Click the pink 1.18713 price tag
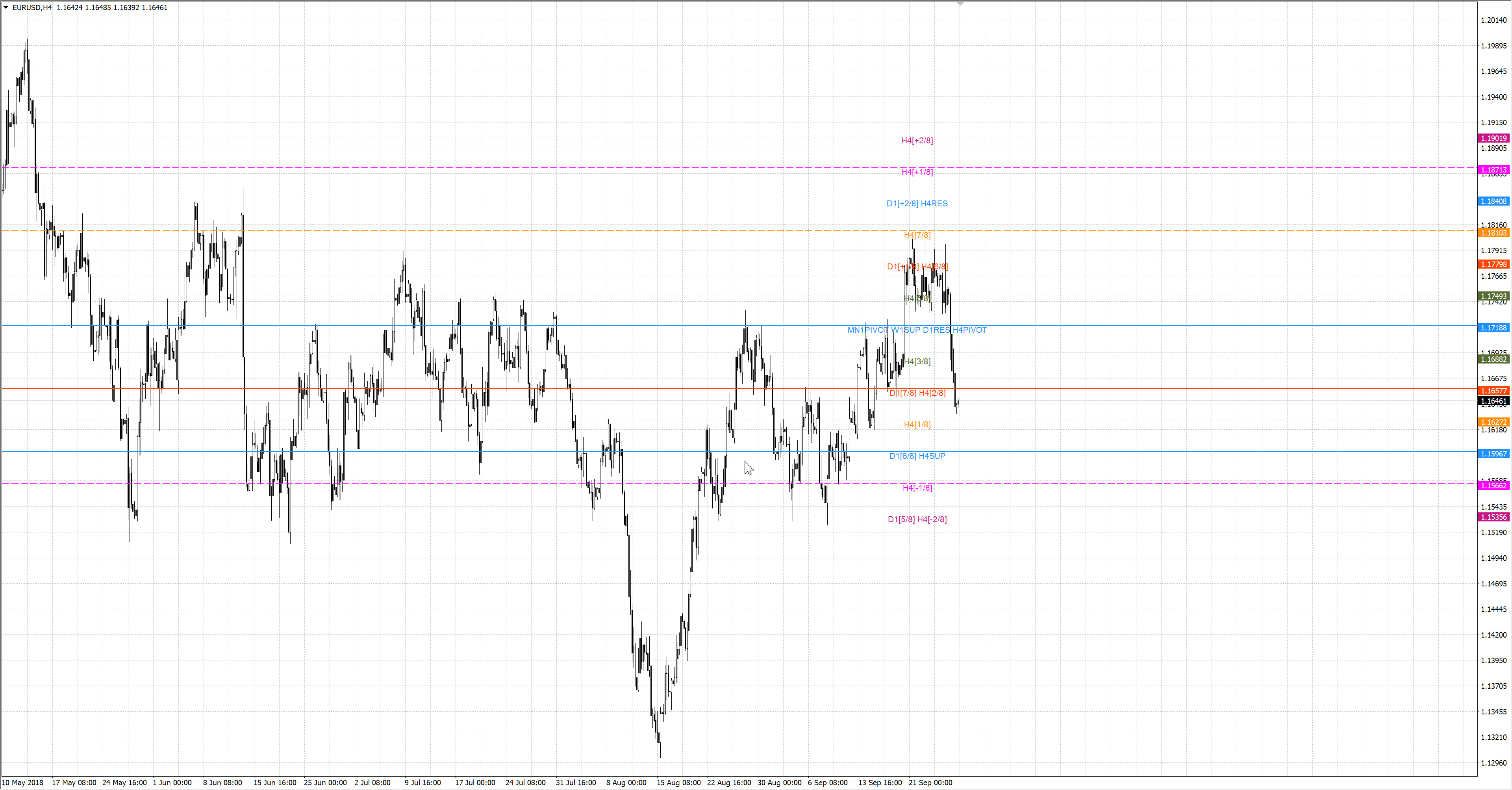Screen dimensions: 1512x790 [x=1493, y=170]
